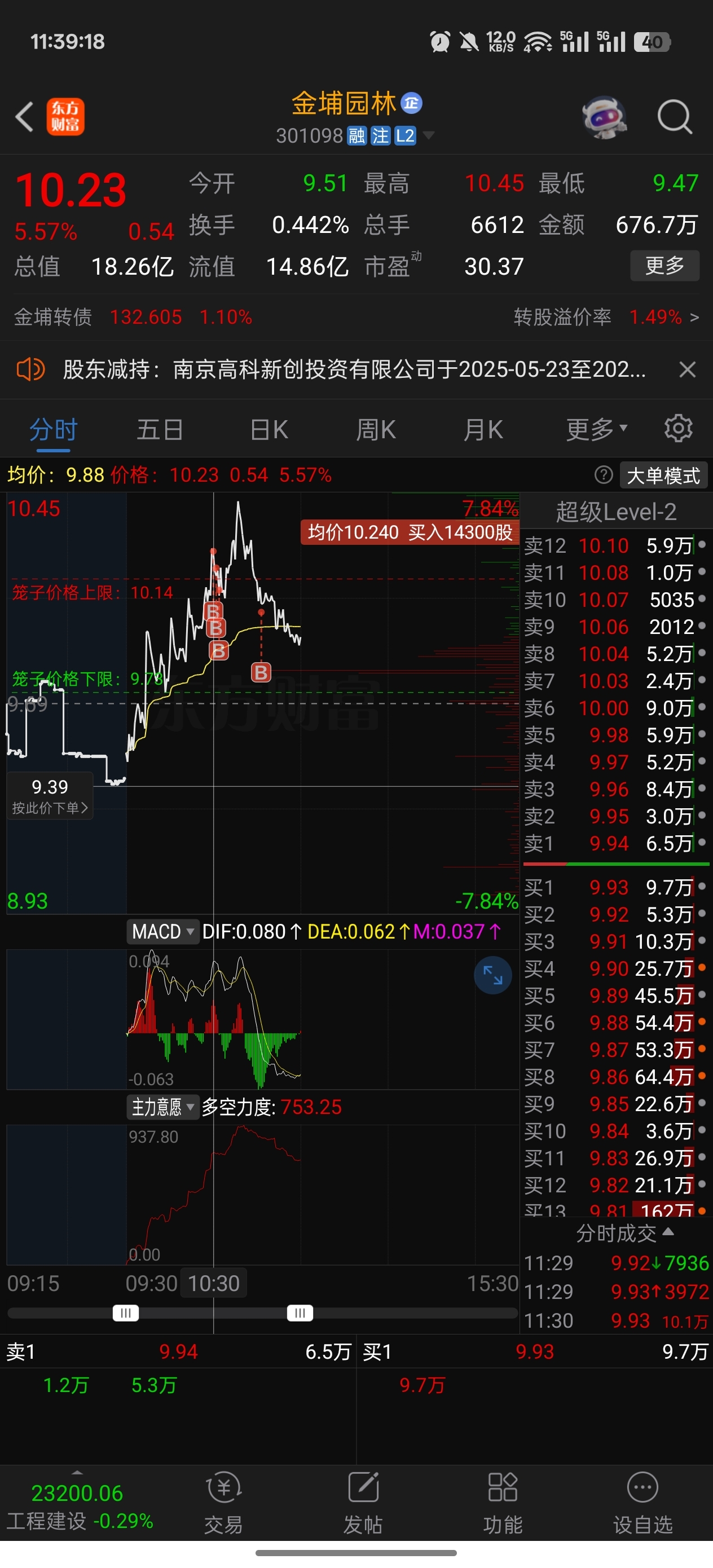Open 股东减持 announcement text
This screenshot has width=713, height=1568.
point(354,369)
